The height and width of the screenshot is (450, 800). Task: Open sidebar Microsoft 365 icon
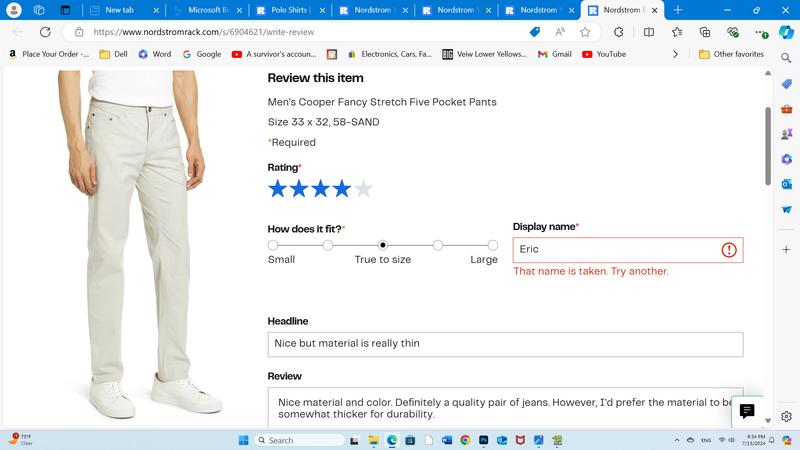[x=786, y=159]
